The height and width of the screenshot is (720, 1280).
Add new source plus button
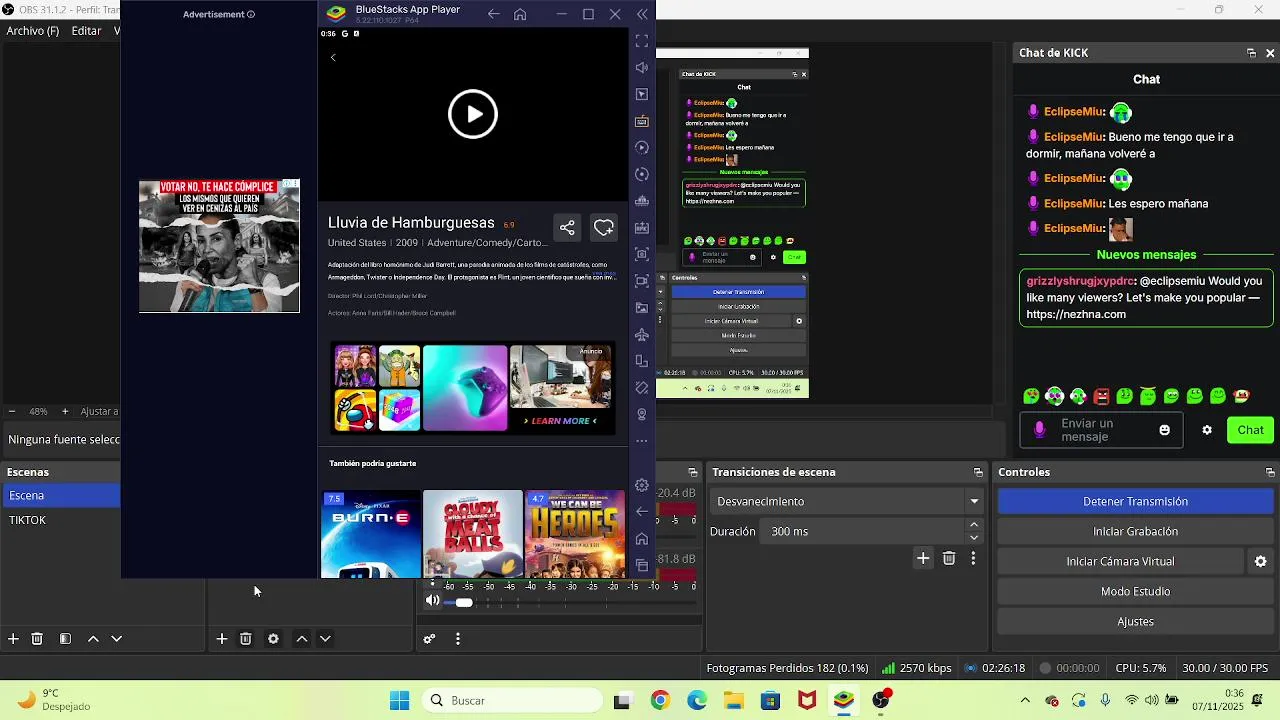222,639
